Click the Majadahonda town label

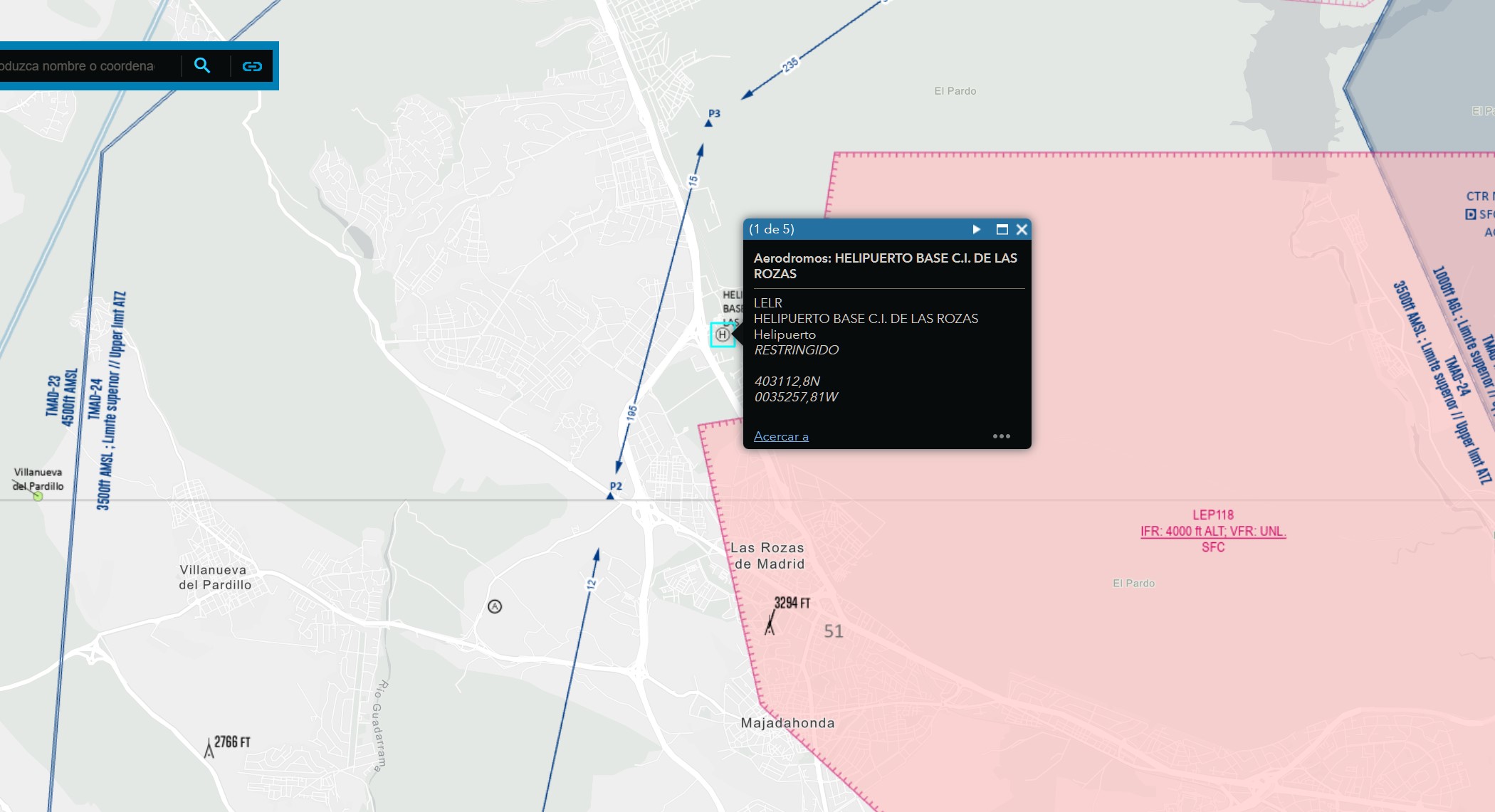click(x=787, y=723)
